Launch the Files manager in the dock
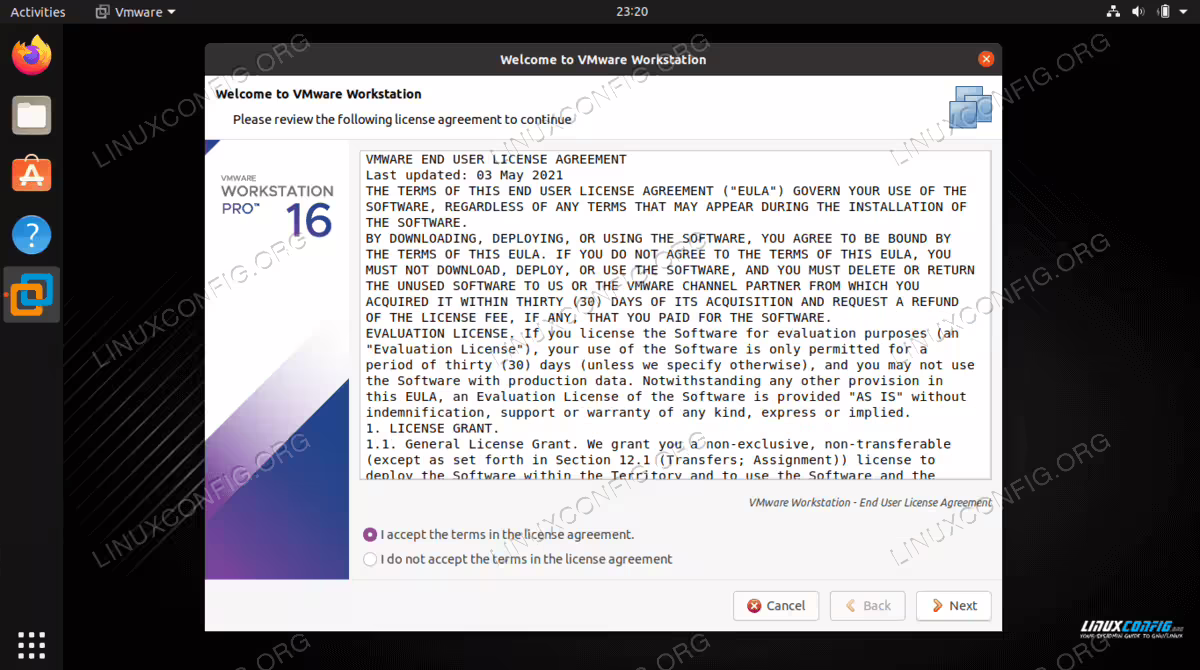 [x=32, y=115]
